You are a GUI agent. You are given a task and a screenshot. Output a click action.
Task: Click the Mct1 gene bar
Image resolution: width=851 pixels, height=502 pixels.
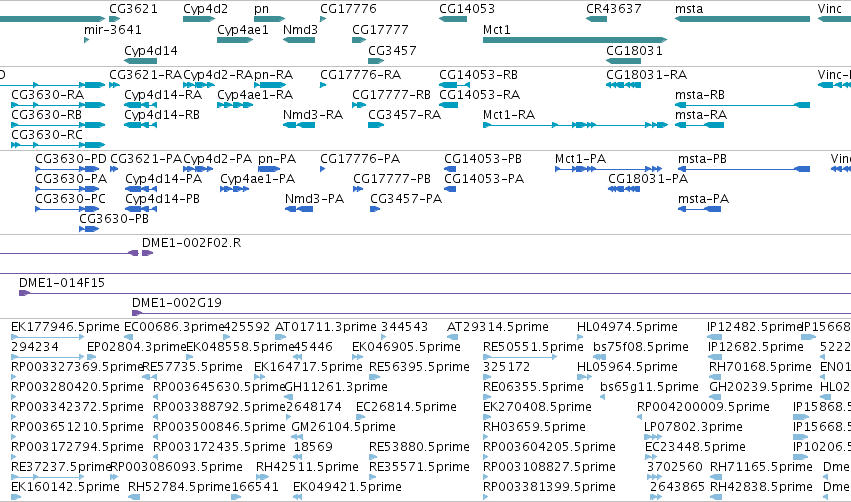point(575,40)
